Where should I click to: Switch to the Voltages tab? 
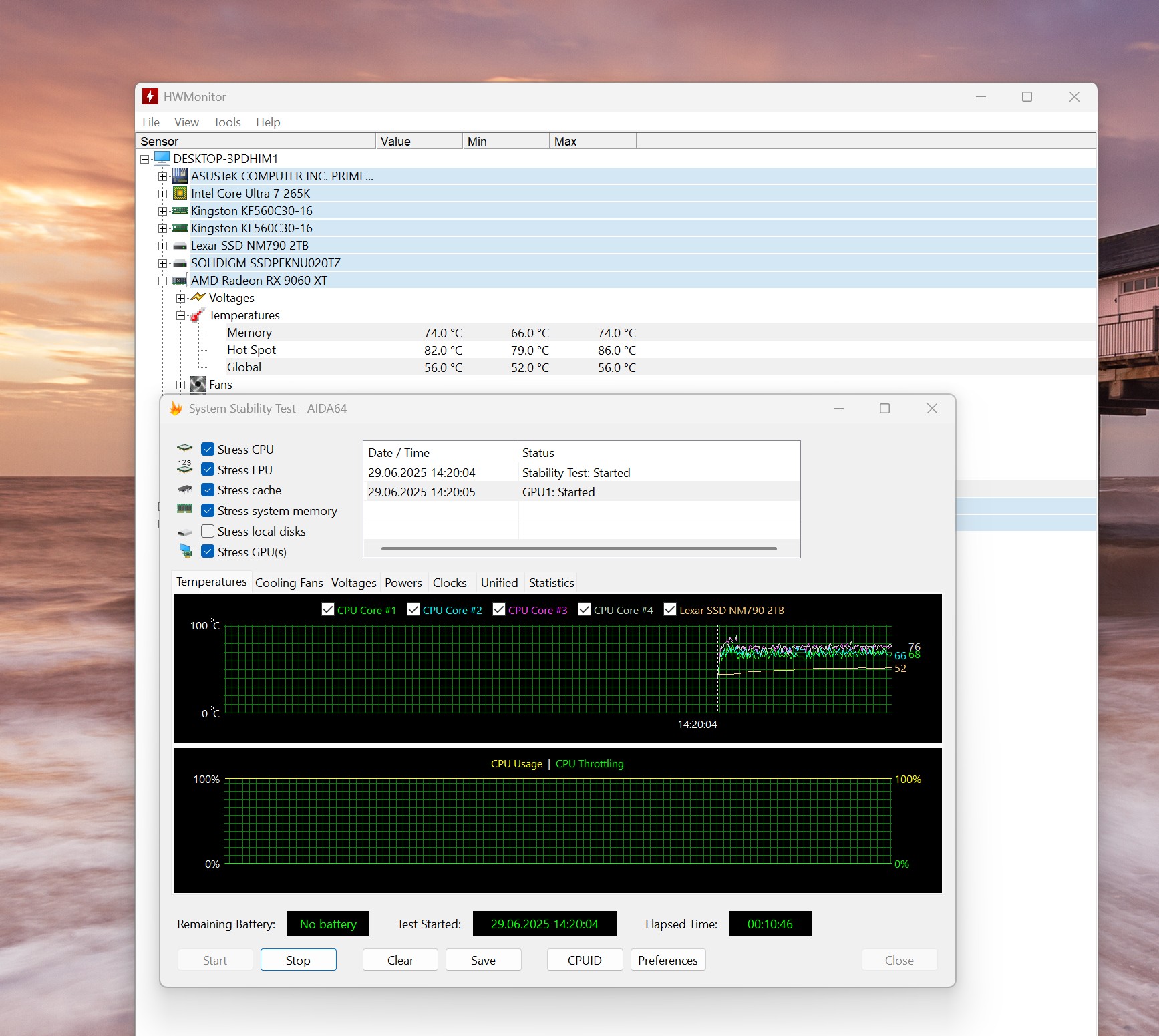pos(354,582)
